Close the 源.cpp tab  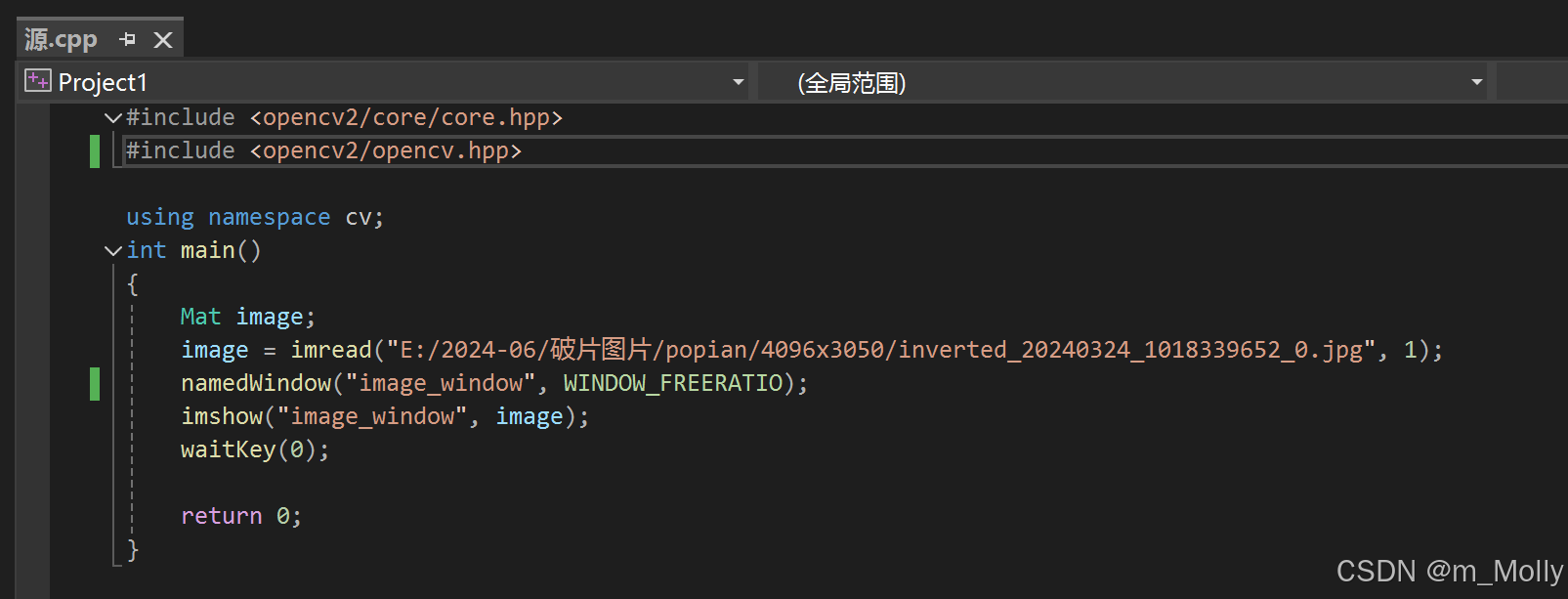pos(163,40)
